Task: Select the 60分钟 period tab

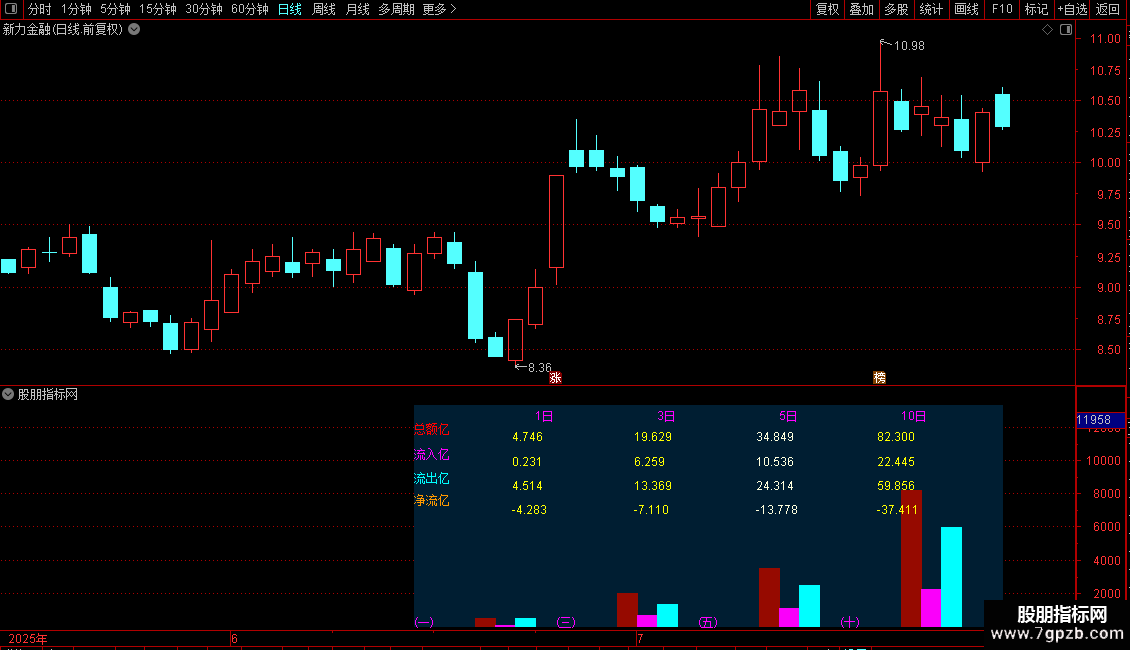Action: 250,9
